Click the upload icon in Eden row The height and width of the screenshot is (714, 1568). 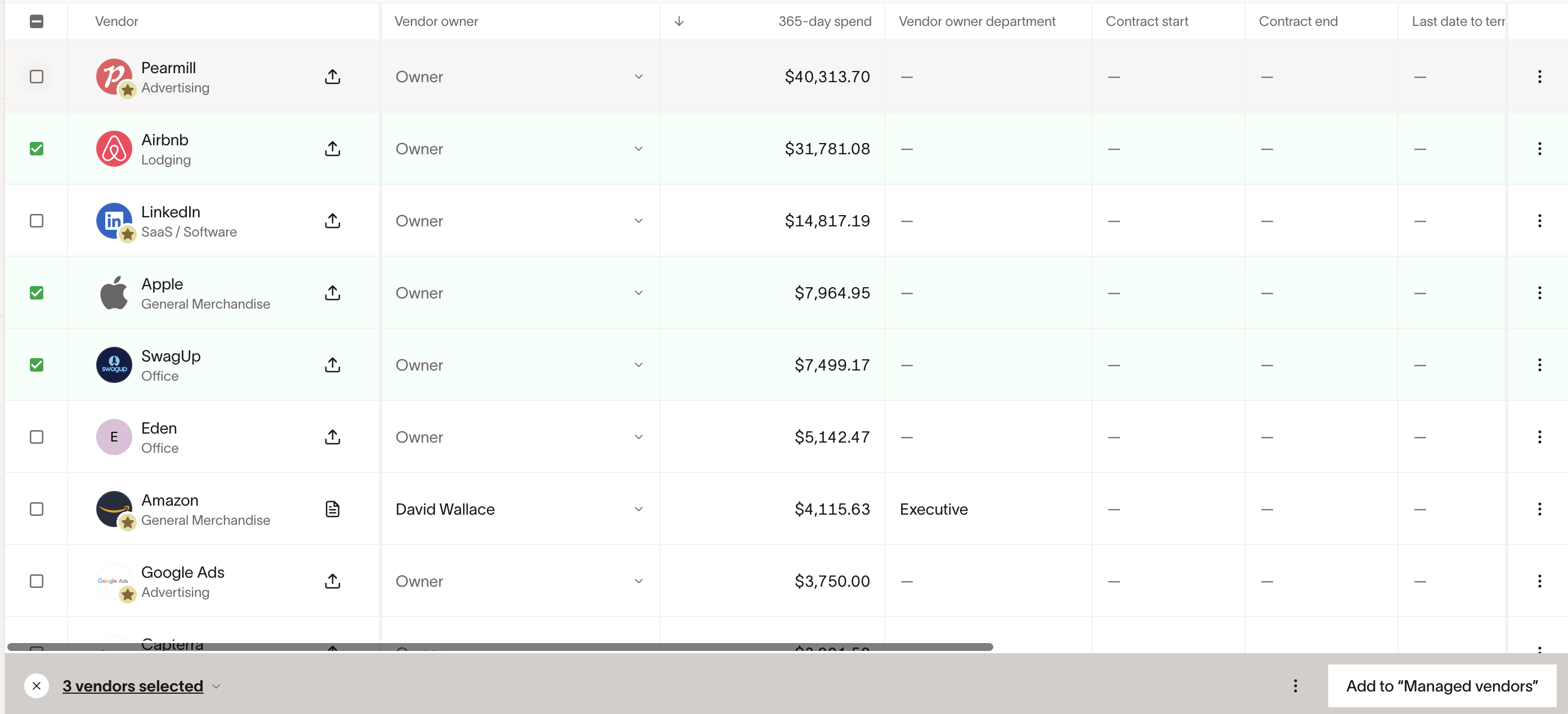click(x=333, y=437)
